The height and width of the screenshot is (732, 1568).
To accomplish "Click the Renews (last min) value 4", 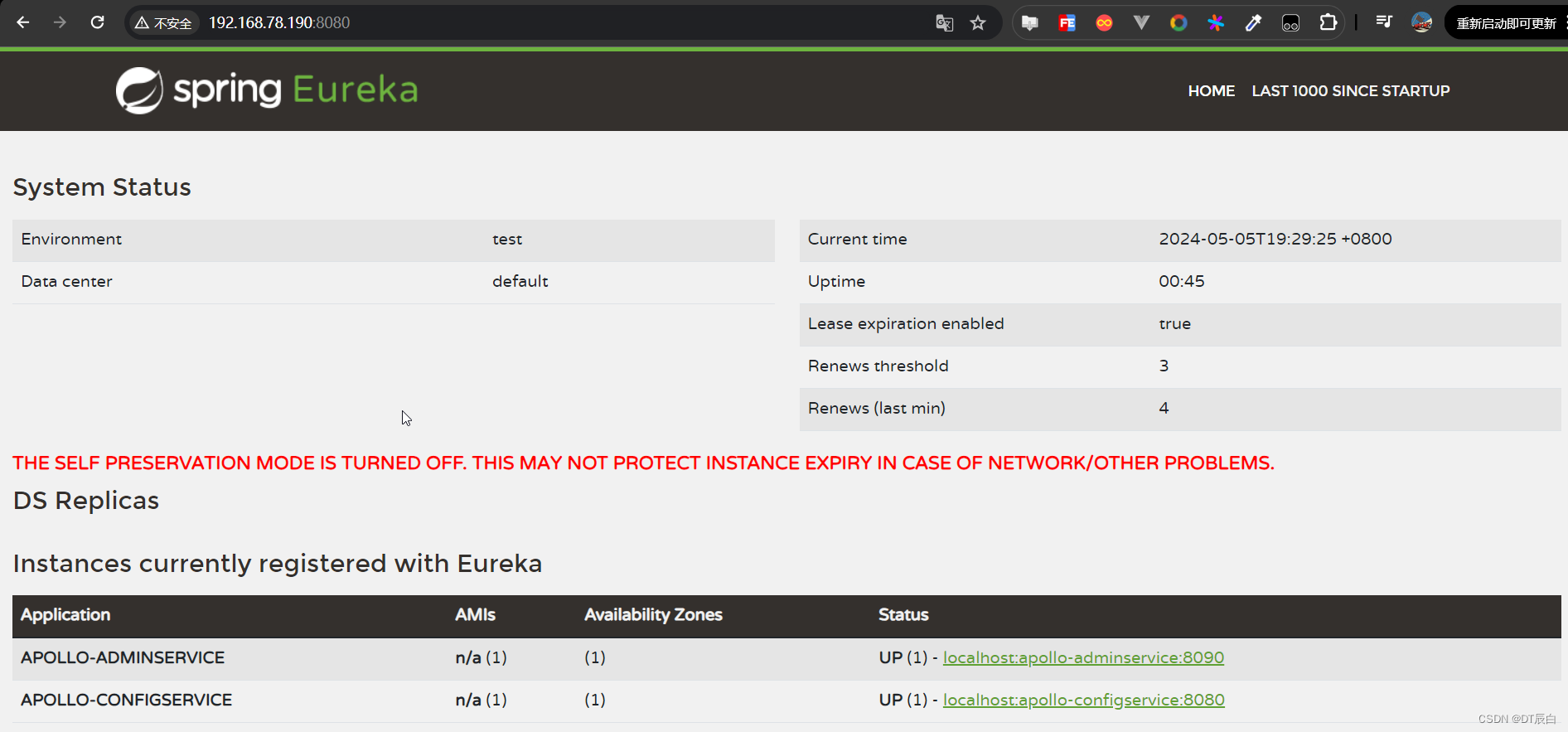I will [1164, 408].
